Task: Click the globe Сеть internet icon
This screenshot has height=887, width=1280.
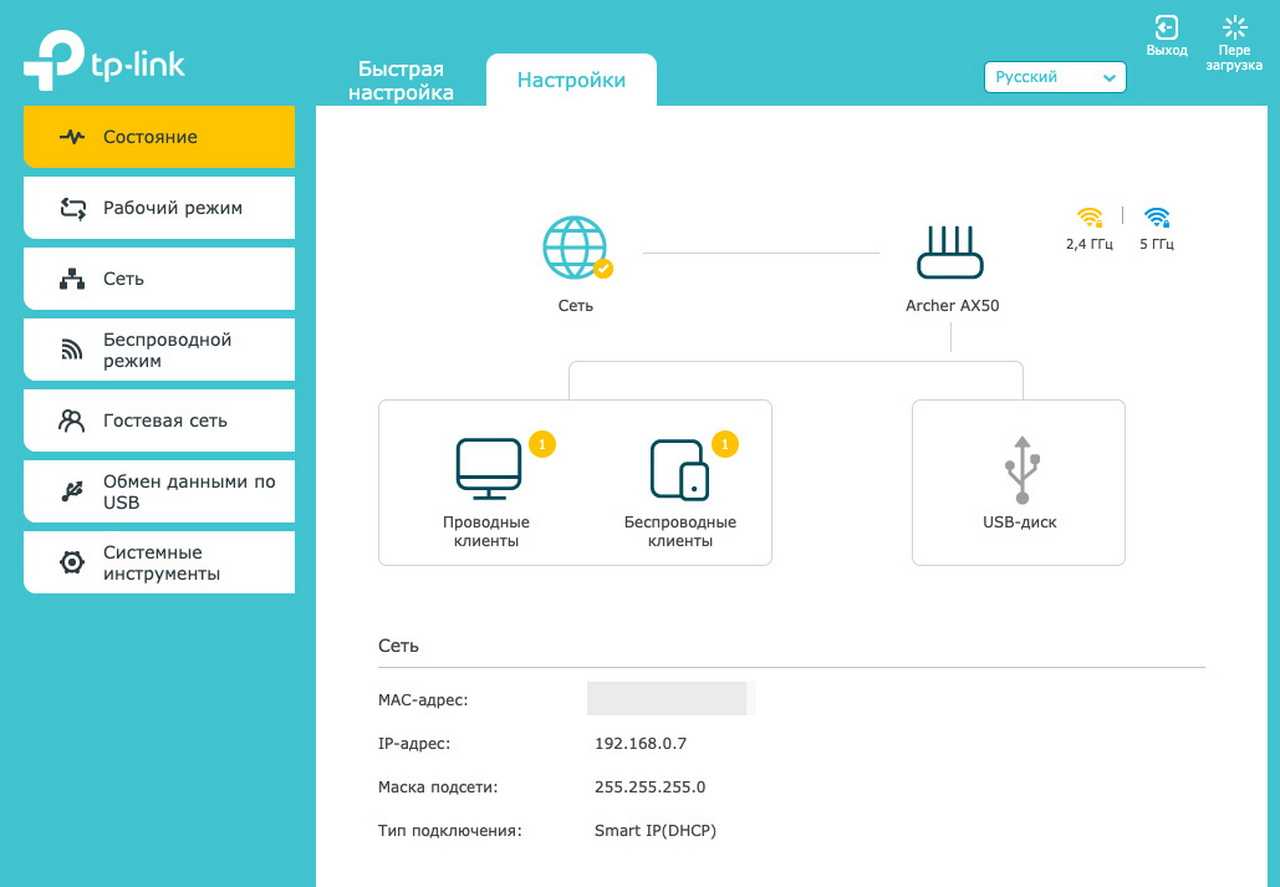Action: coord(575,248)
